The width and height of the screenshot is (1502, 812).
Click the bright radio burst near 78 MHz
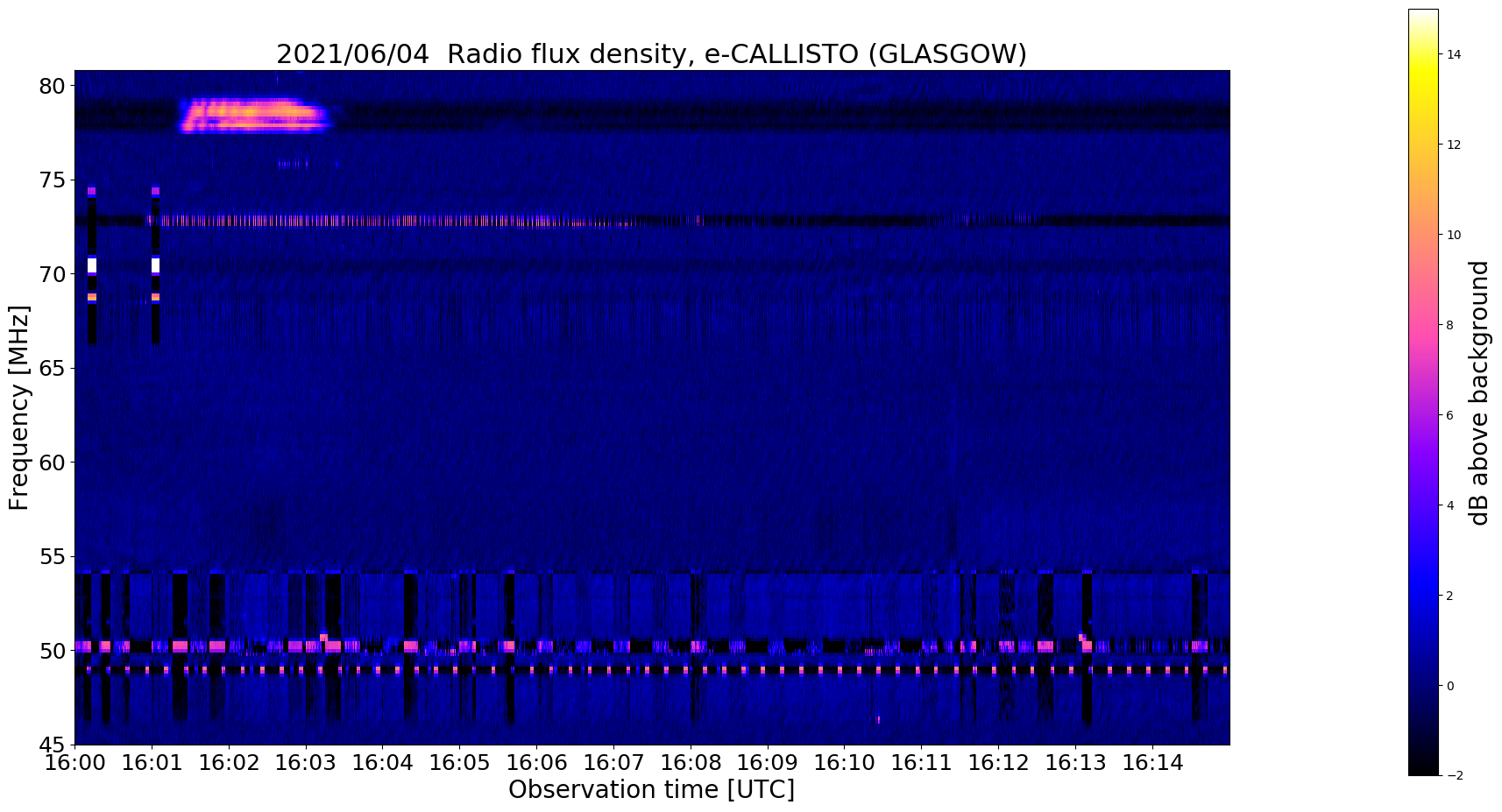[x=255, y=115]
